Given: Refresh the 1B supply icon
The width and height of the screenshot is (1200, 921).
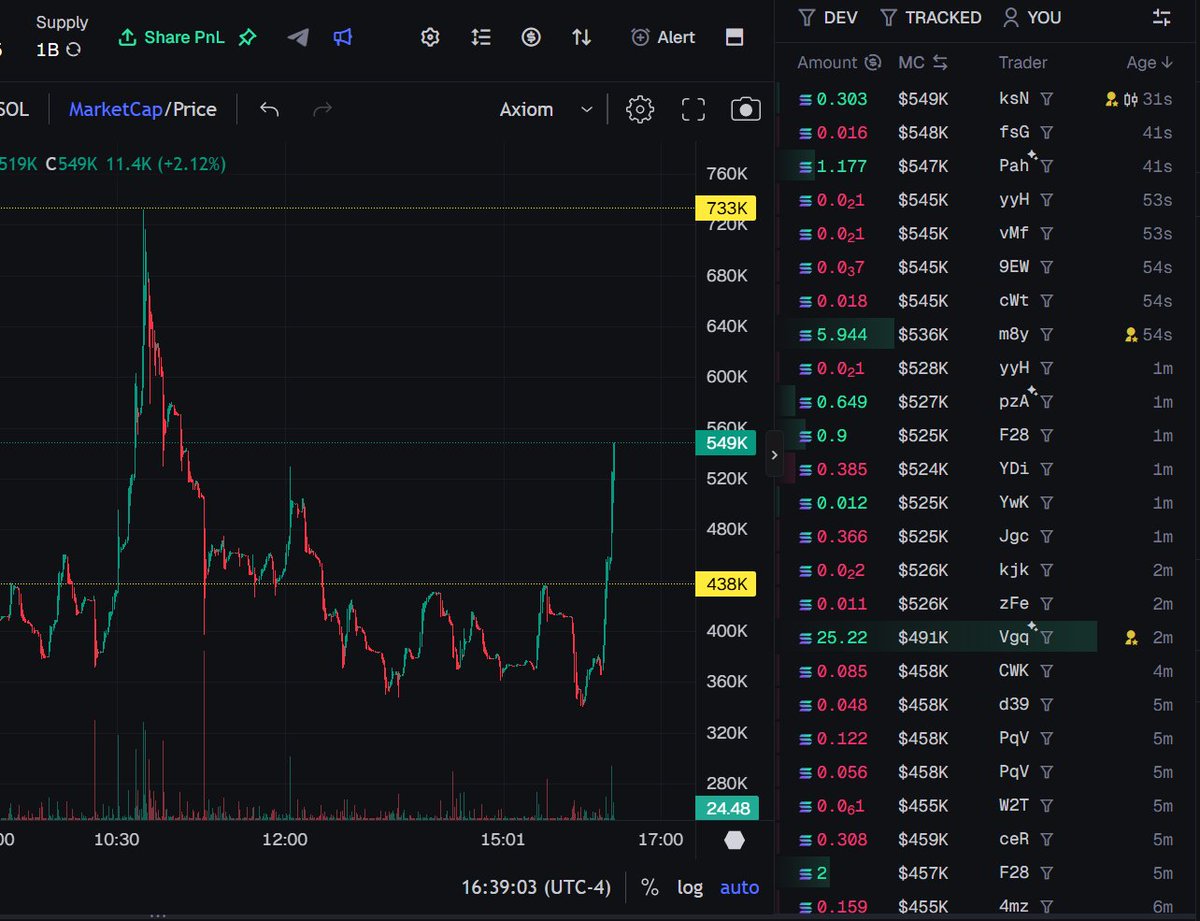Looking at the screenshot, I should [74, 49].
